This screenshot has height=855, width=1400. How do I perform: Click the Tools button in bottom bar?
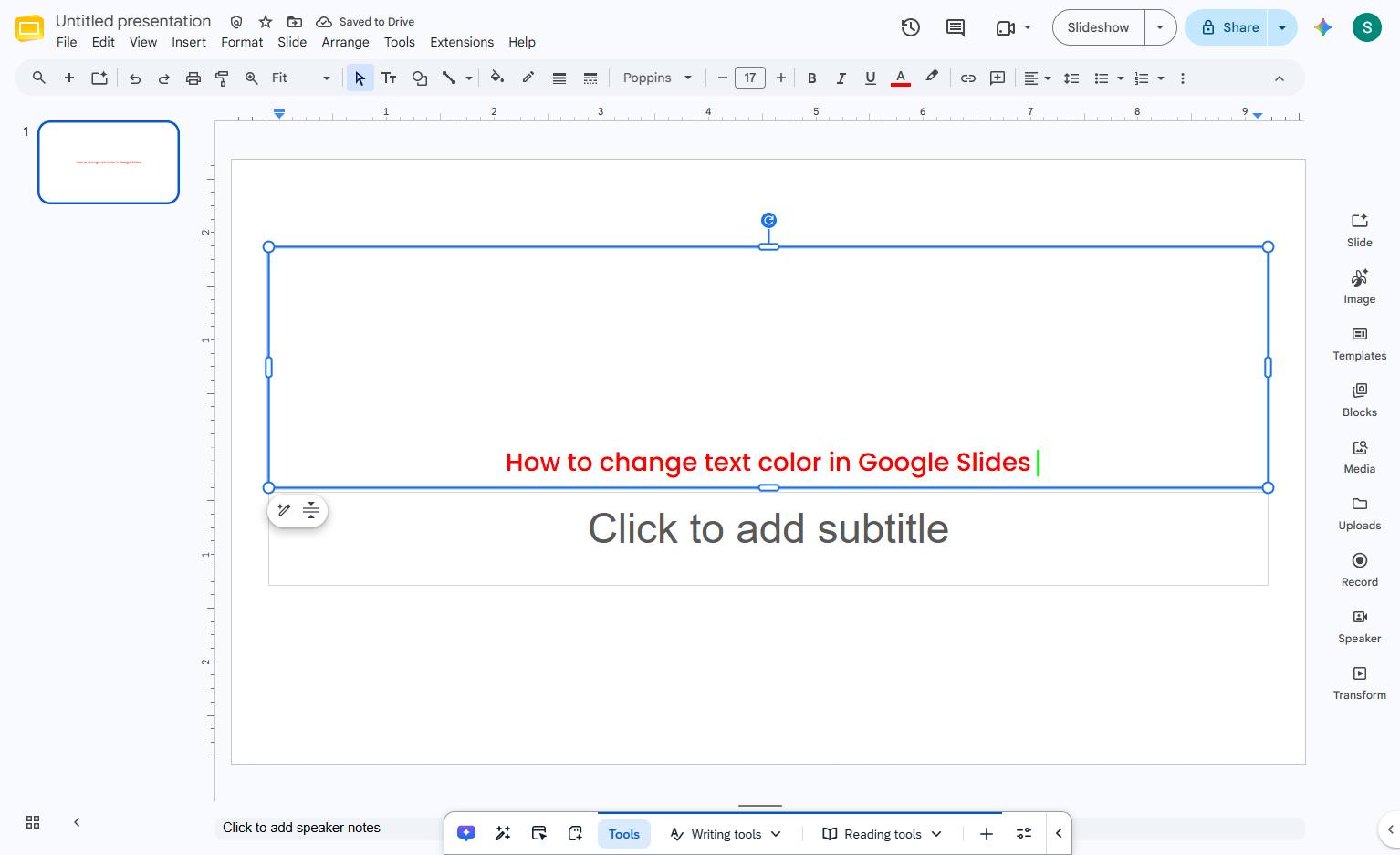pyautogui.click(x=624, y=834)
